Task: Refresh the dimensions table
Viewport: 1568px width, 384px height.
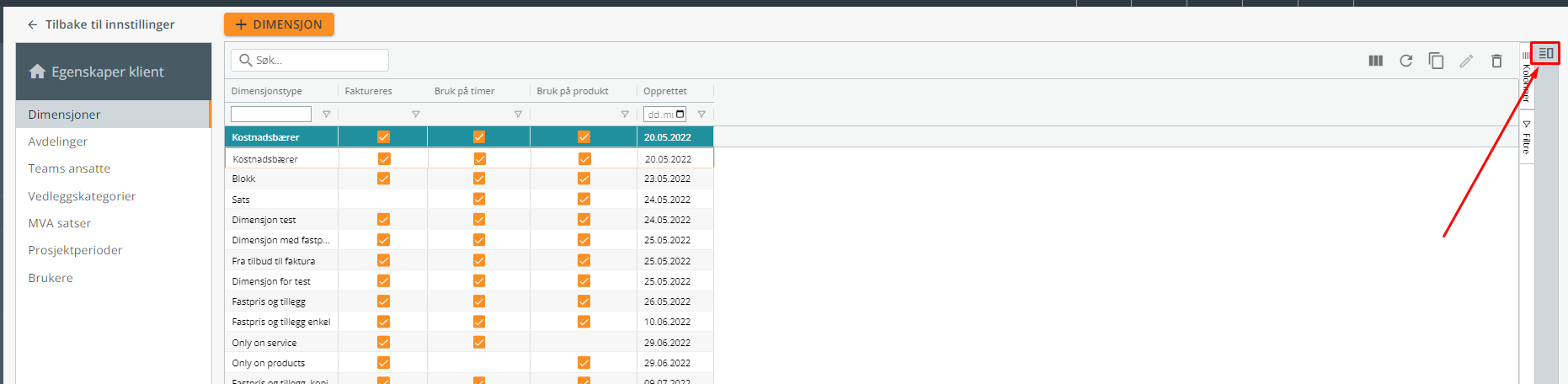Action: [x=1405, y=61]
